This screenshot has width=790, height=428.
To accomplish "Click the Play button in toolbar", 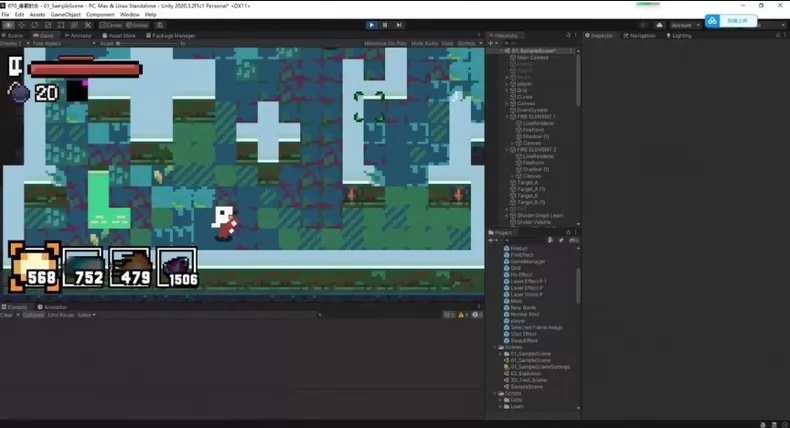I will (371, 25).
